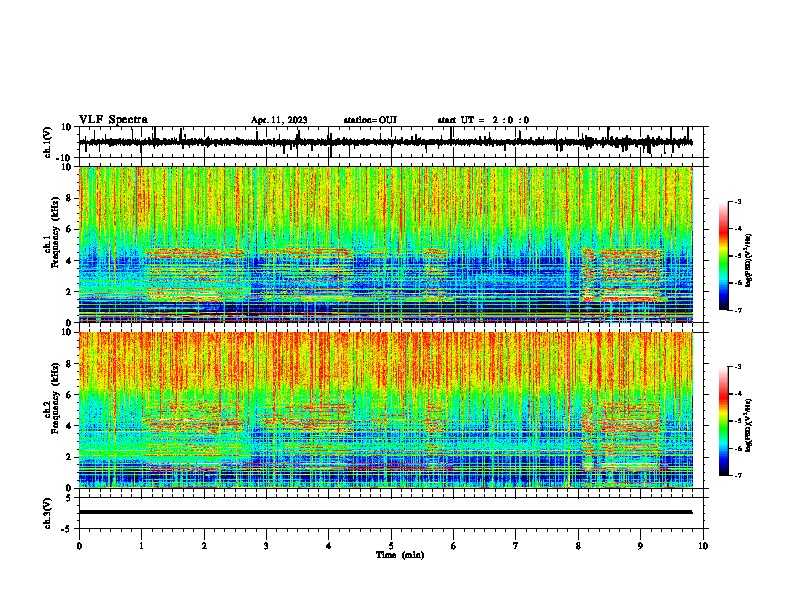Viewport: 792px width, 612px height.
Task: Click time axis tick label '3'
Action: click(x=266, y=546)
